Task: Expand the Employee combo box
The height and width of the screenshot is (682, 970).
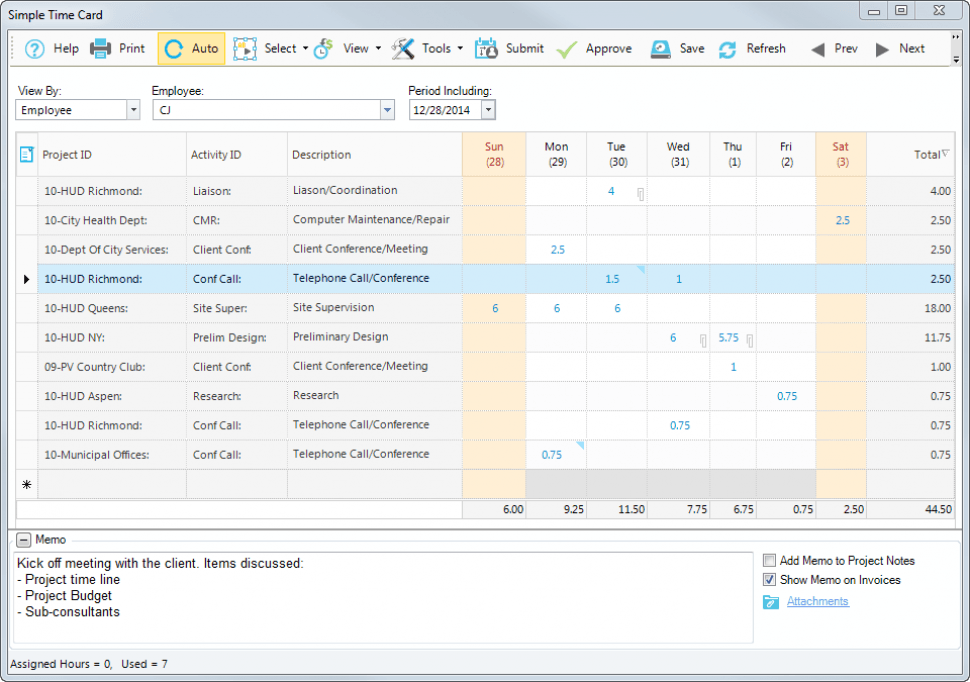Action: pyautogui.click(x=387, y=110)
